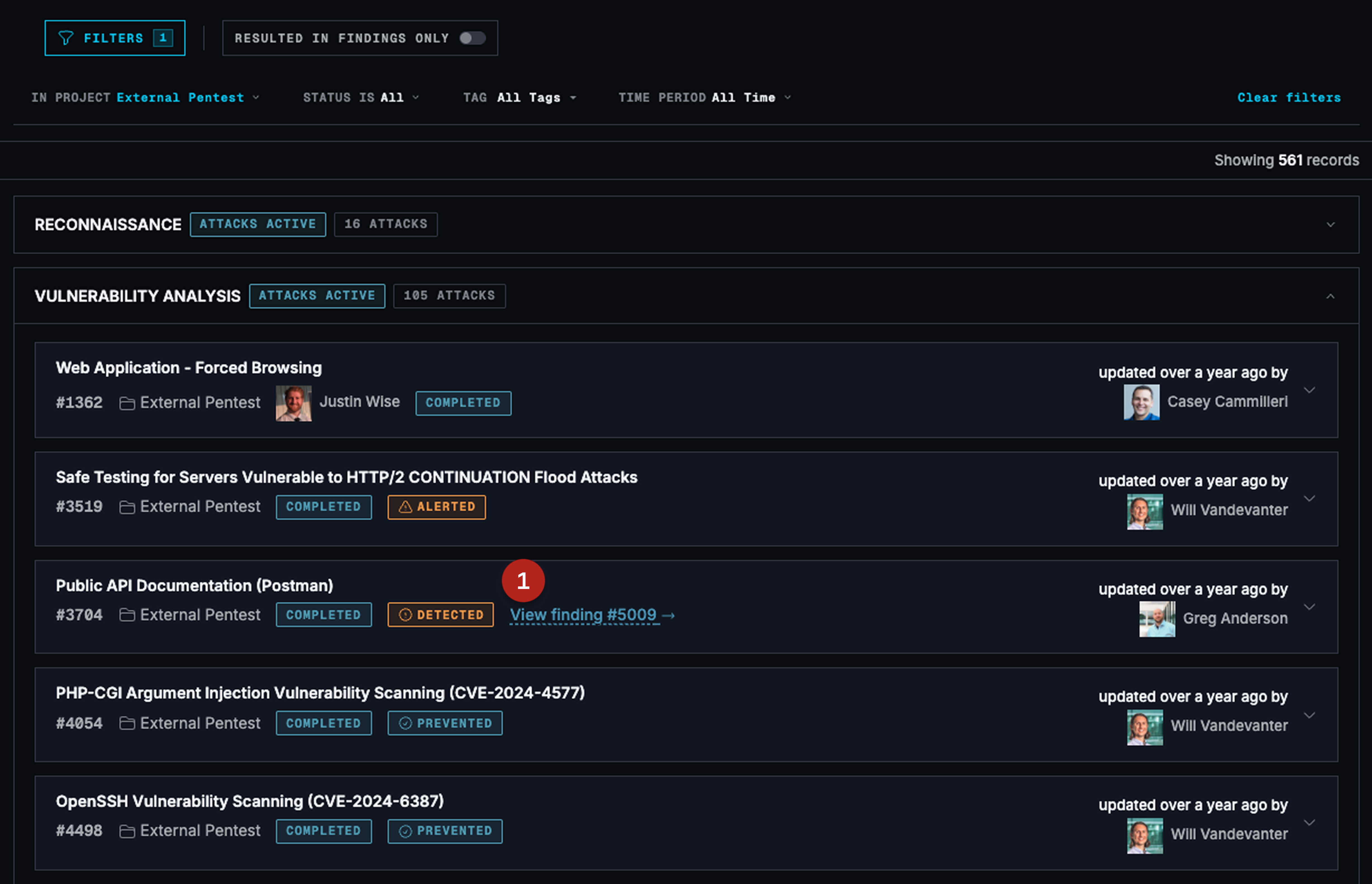Click Casey Cammilleri avatar photo
The width and height of the screenshot is (1372, 884).
click(x=1141, y=402)
